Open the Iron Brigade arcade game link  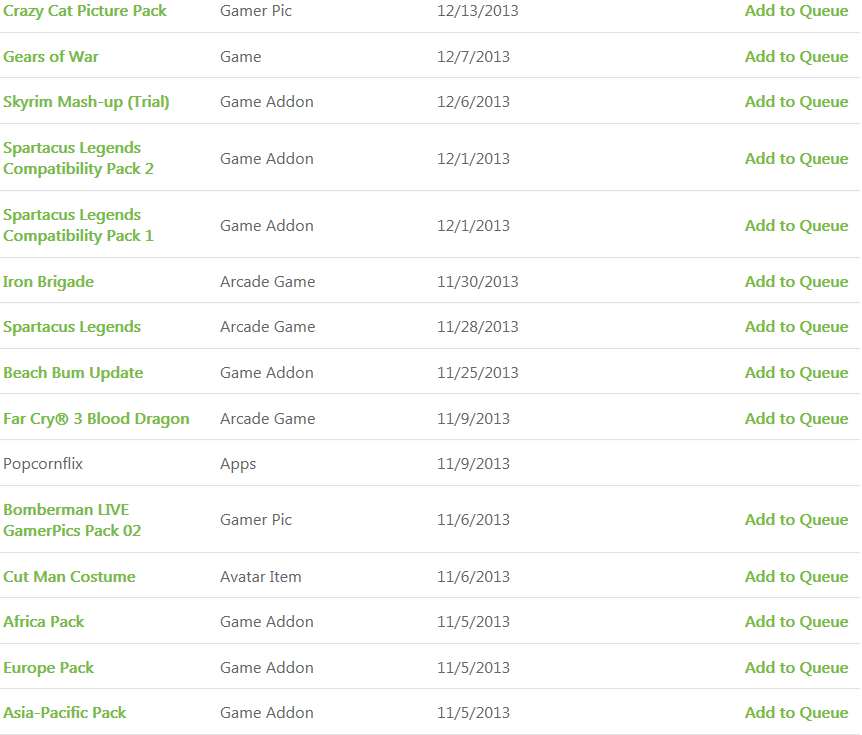[x=48, y=282]
